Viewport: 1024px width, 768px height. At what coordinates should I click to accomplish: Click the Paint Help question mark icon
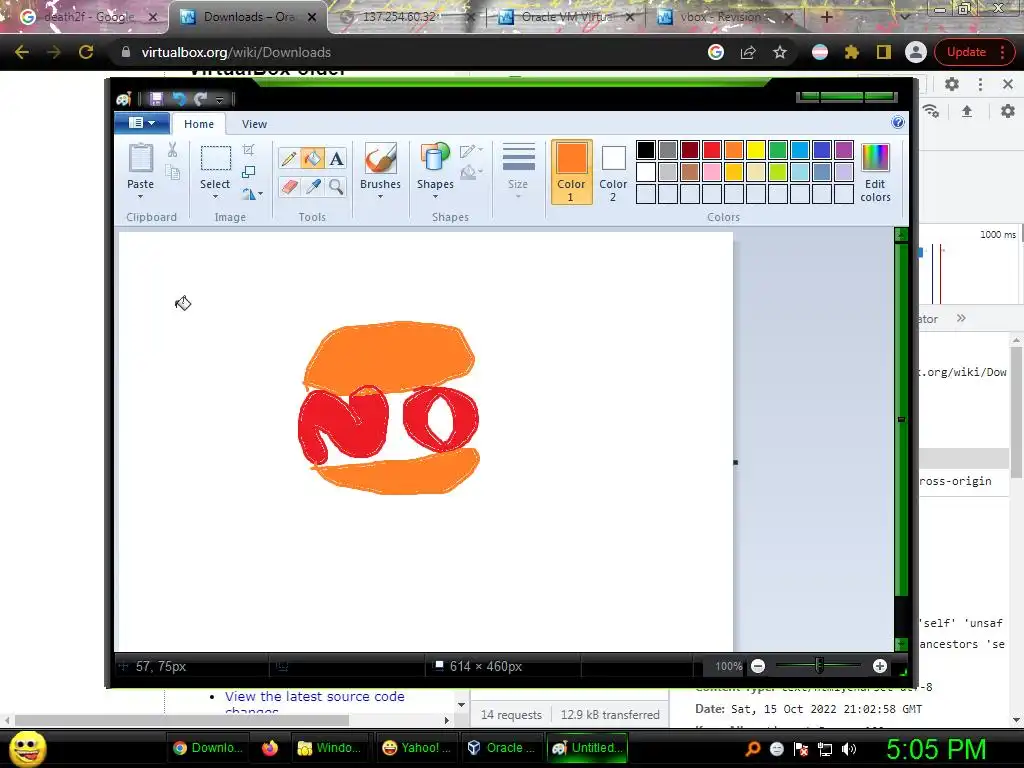[898, 123]
